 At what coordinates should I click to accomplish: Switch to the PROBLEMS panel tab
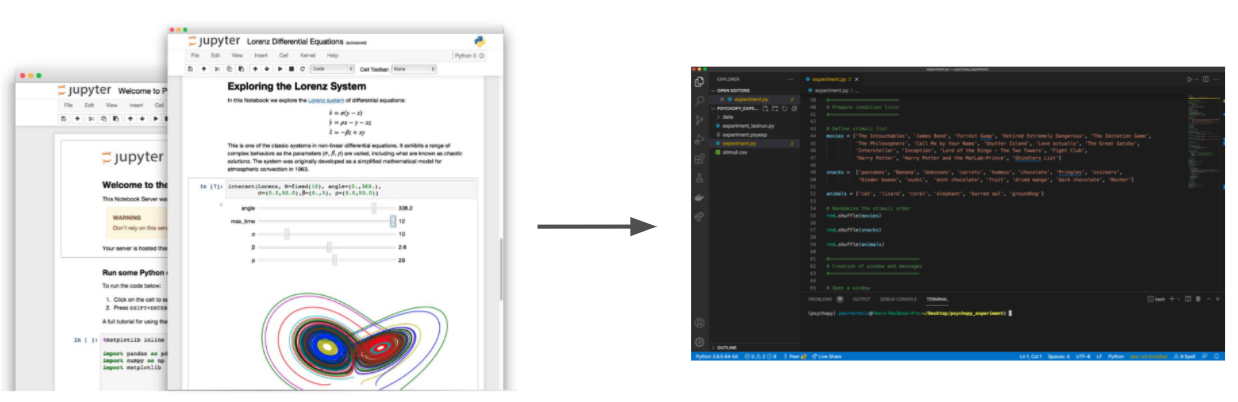coord(820,299)
